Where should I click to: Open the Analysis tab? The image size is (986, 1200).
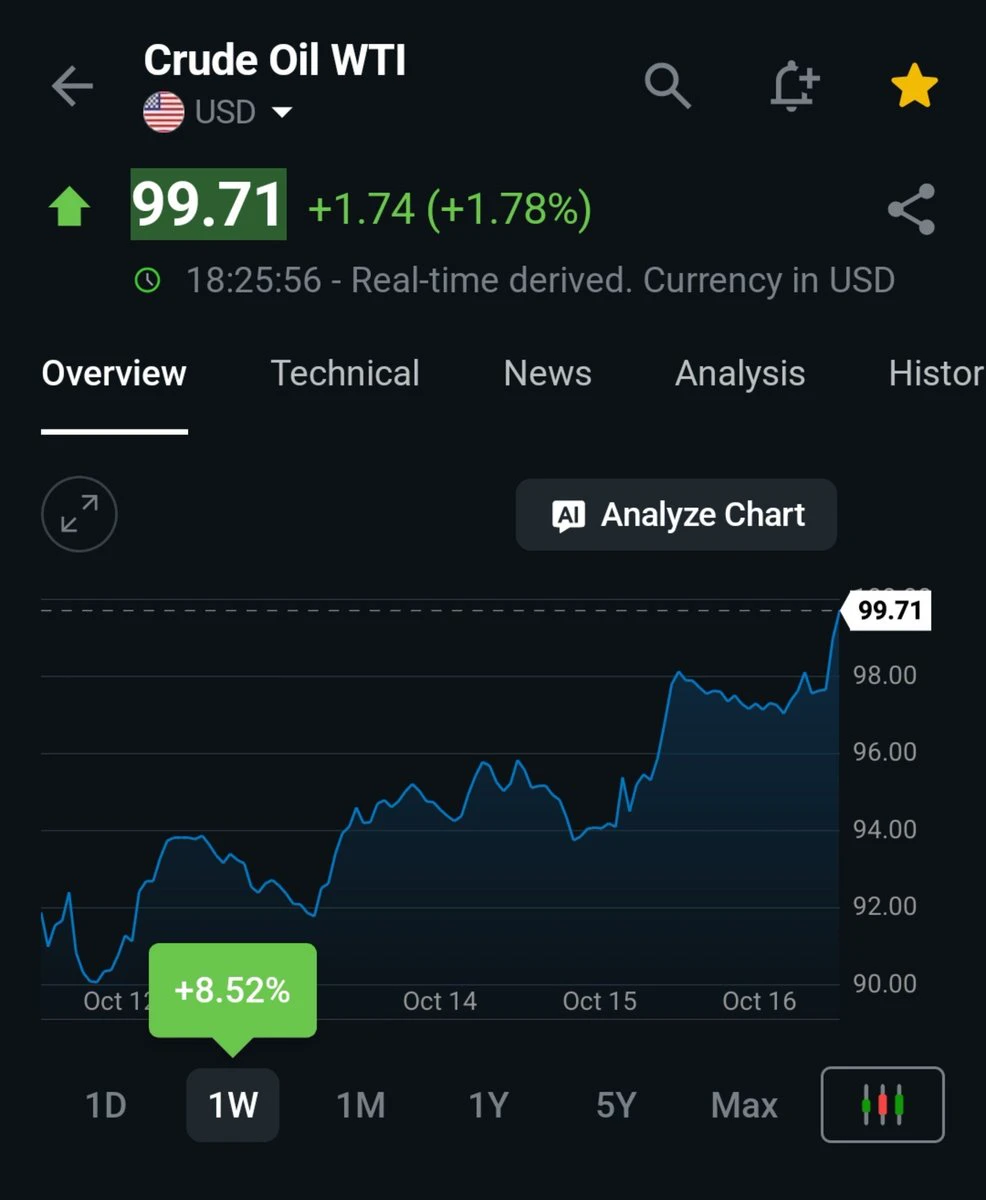pyautogui.click(x=740, y=373)
